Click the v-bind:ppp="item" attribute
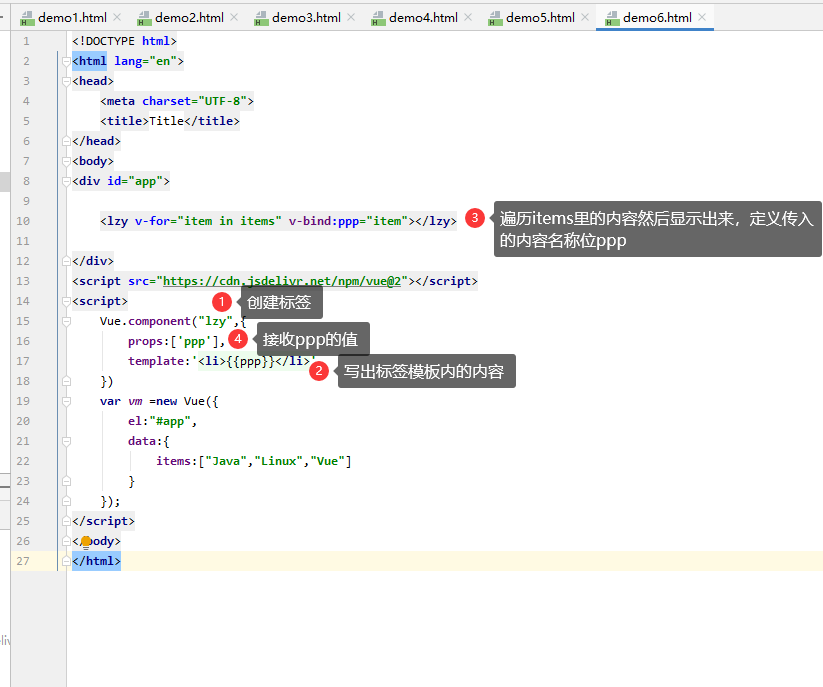The image size is (823, 687). tap(349, 221)
